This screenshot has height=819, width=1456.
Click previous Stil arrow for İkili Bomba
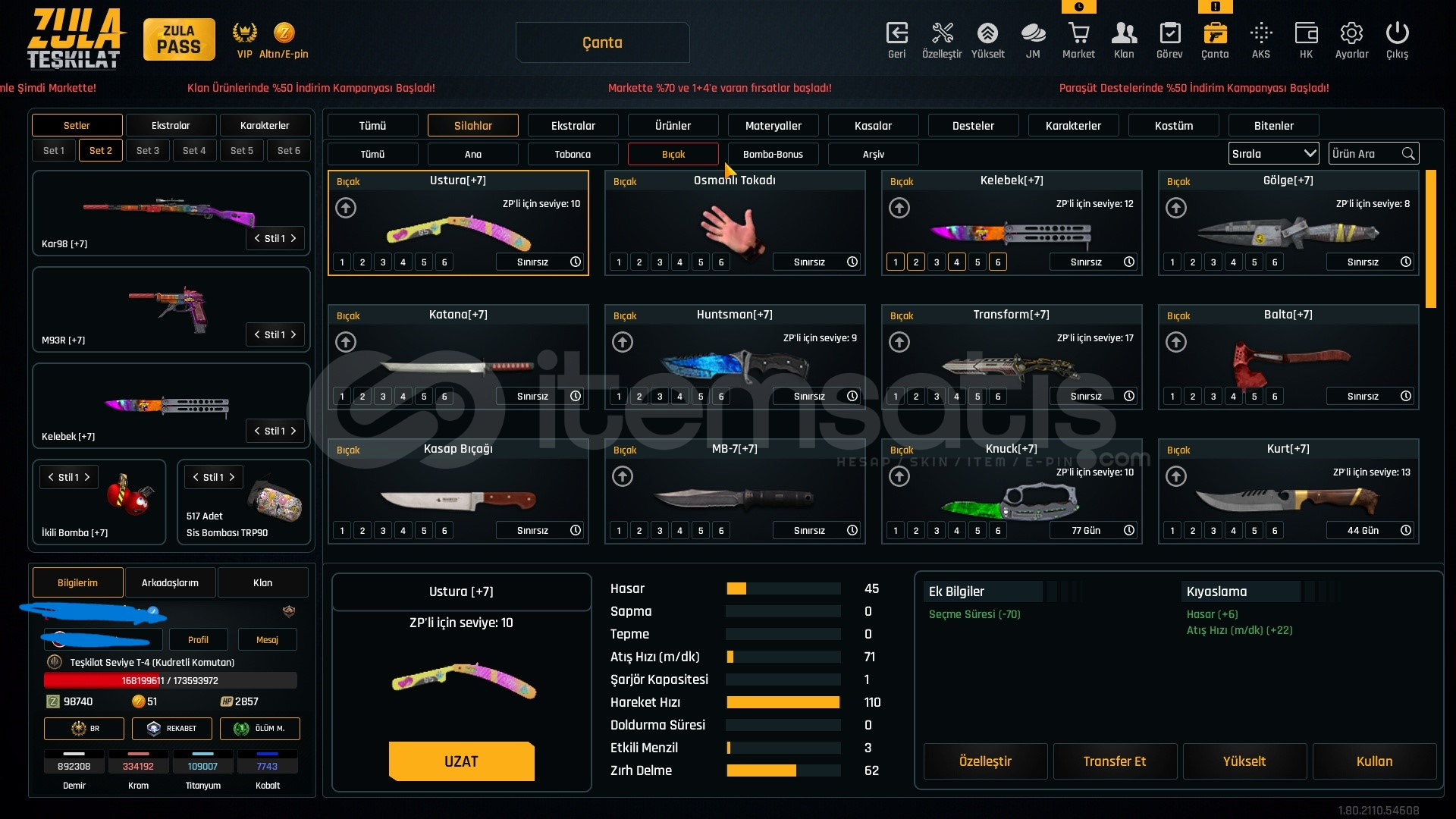[51, 477]
